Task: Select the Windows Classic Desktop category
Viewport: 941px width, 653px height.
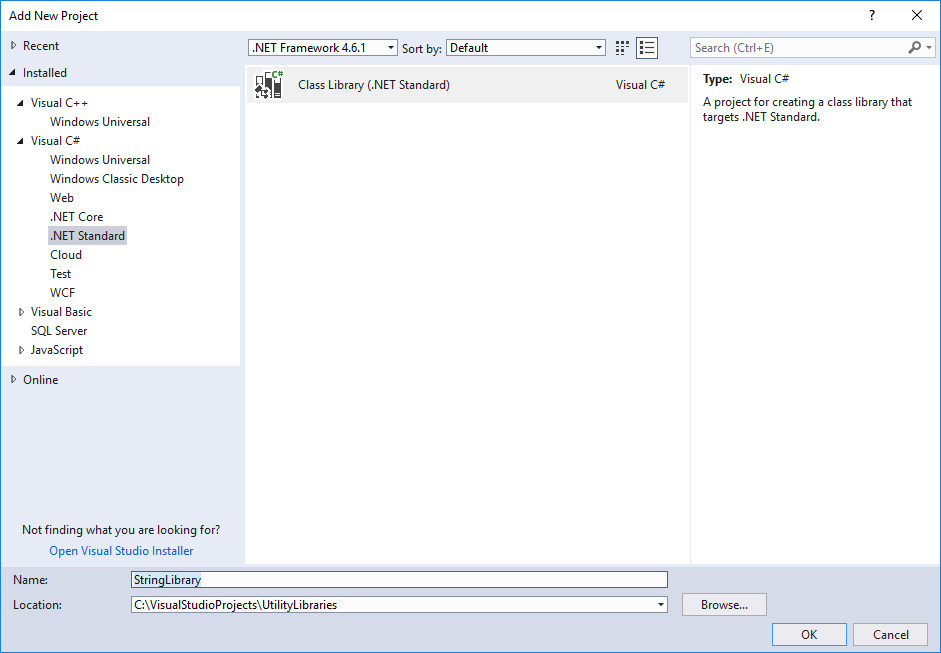Action: click(117, 178)
